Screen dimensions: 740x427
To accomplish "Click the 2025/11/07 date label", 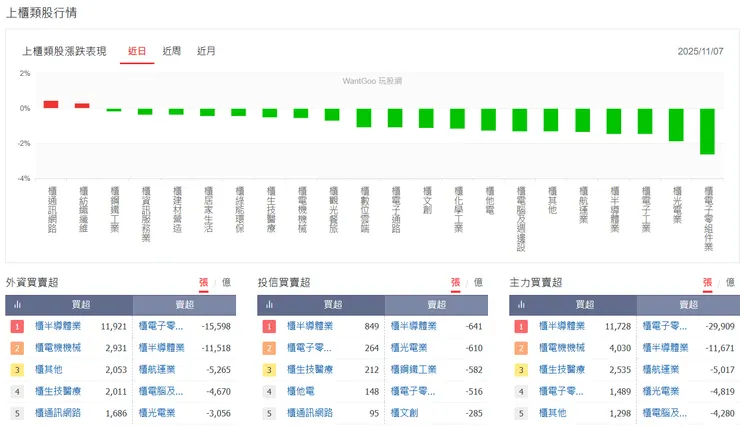I will [700, 51].
